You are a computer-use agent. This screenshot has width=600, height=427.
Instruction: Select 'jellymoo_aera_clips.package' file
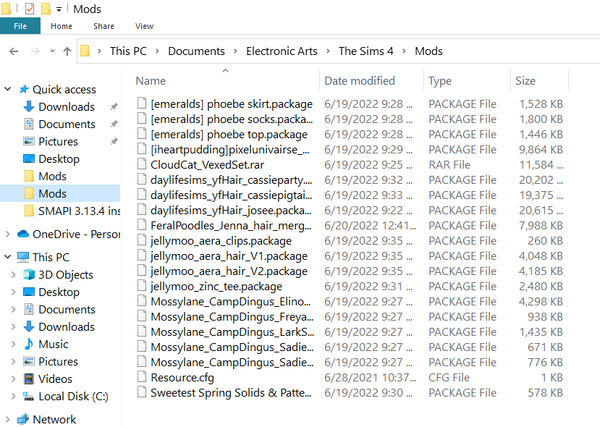tap(221, 241)
